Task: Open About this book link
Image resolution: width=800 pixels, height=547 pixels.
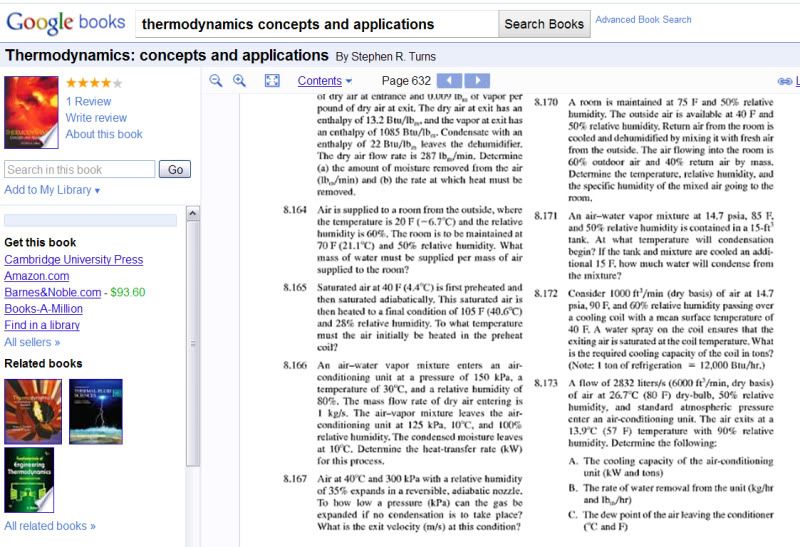Action: coord(104,134)
